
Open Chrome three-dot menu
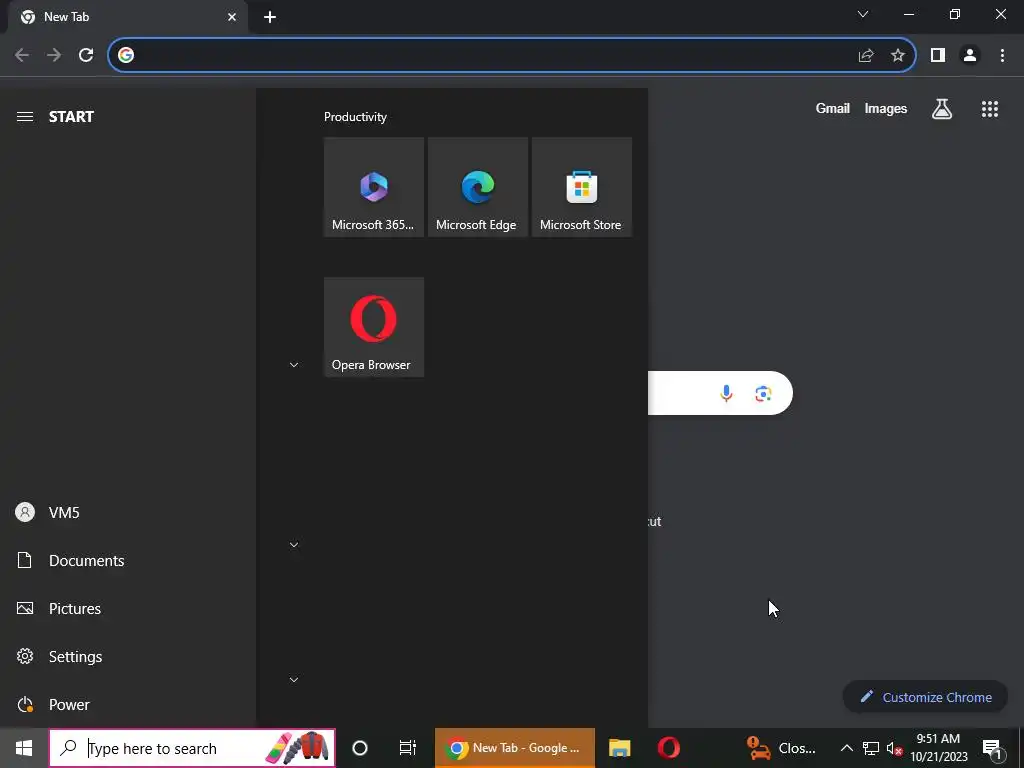(x=1002, y=56)
